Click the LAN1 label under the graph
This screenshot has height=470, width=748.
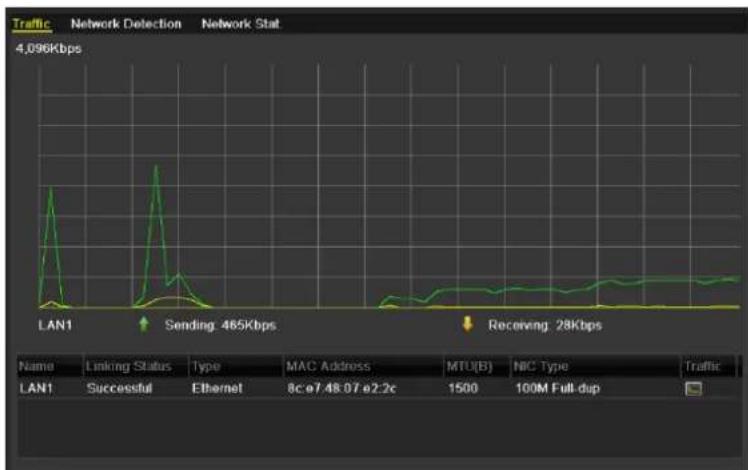click(x=55, y=325)
